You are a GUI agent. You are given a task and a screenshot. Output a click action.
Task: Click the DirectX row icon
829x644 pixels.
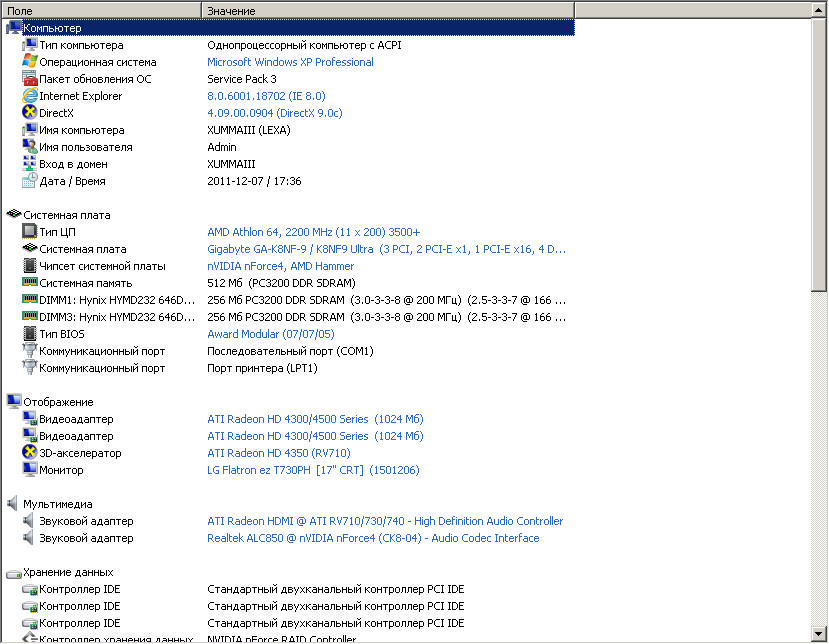coord(30,113)
